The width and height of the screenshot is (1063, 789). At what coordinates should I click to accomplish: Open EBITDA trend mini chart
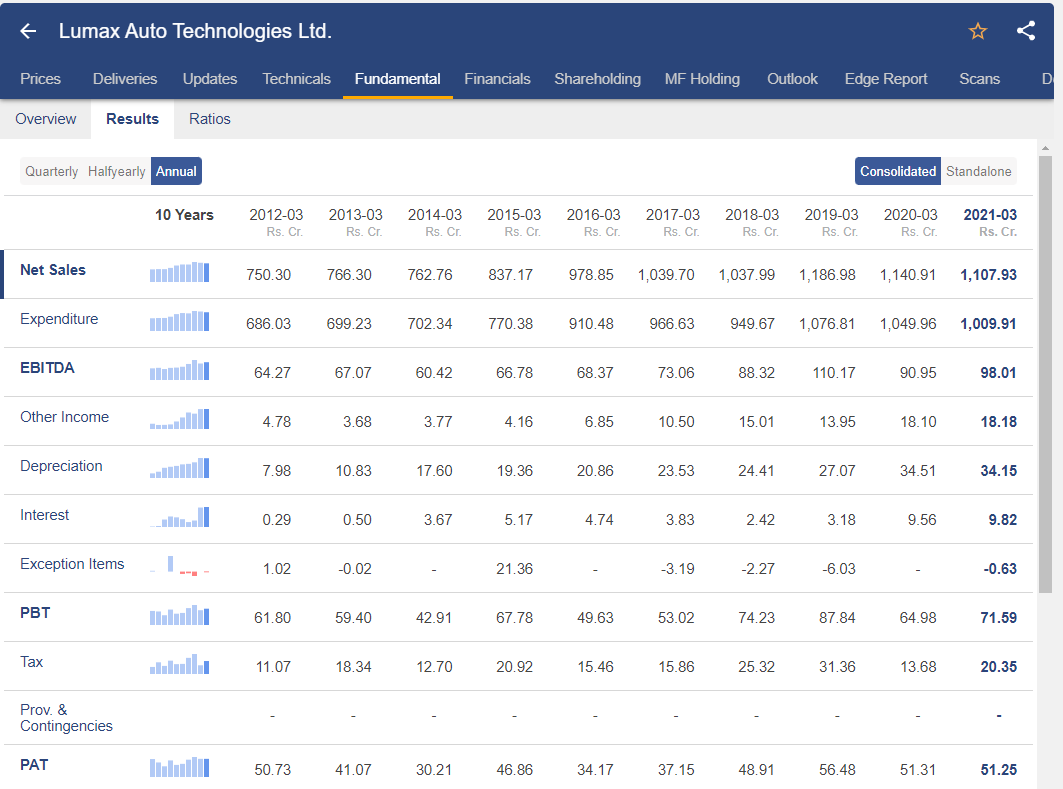pyautogui.click(x=180, y=370)
